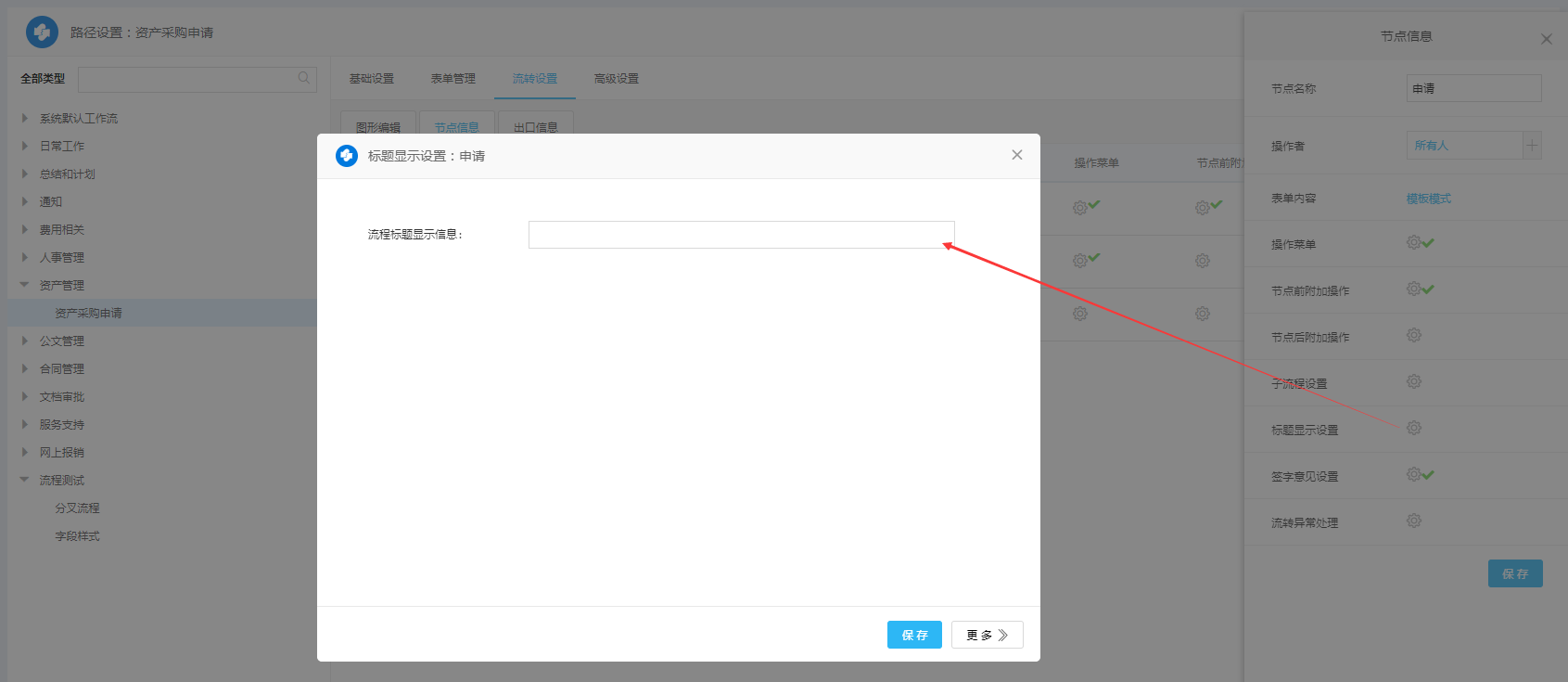Close the 标题显示设置 dialog

pos(1017,155)
